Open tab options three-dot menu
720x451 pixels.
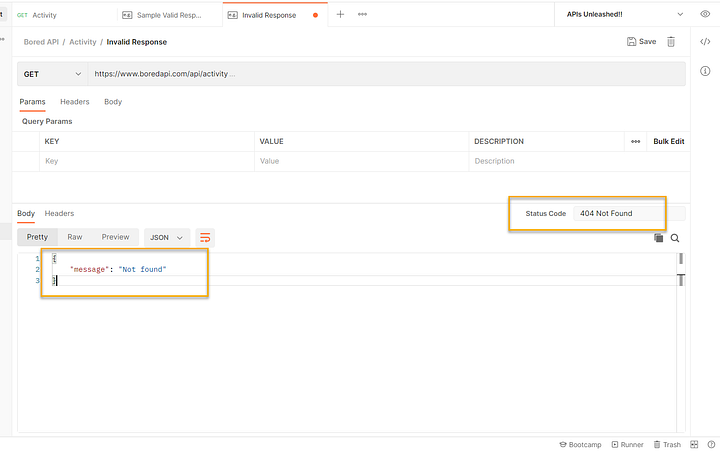coord(362,14)
